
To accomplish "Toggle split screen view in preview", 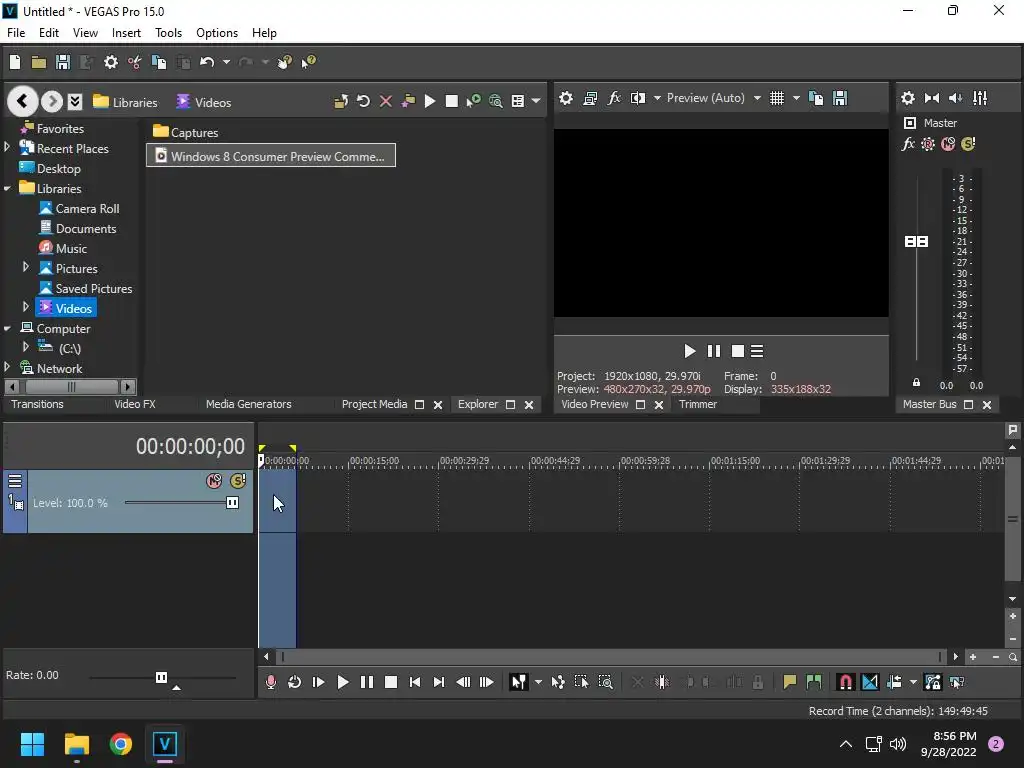I will tap(637, 98).
